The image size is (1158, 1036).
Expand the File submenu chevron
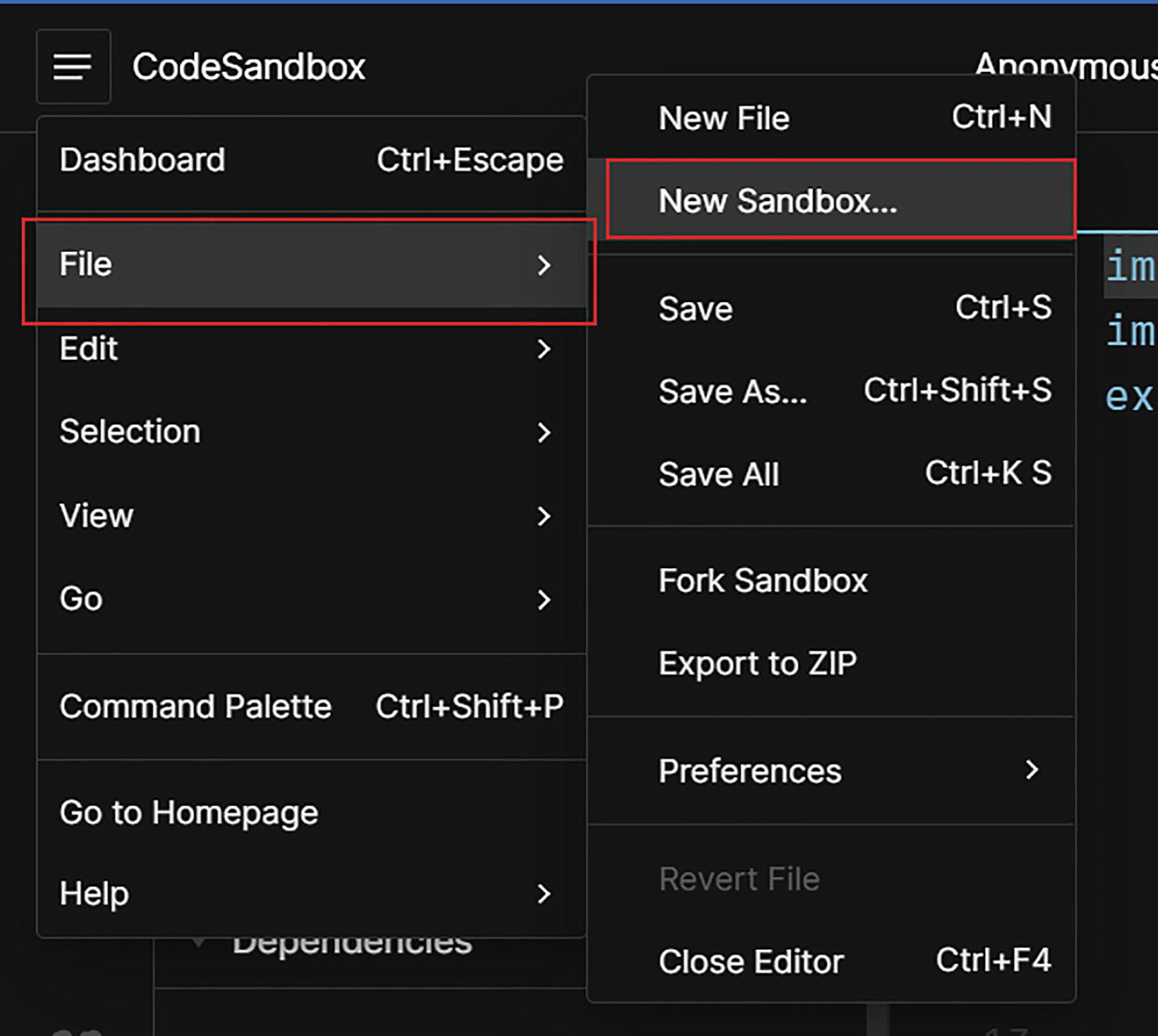[544, 265]
